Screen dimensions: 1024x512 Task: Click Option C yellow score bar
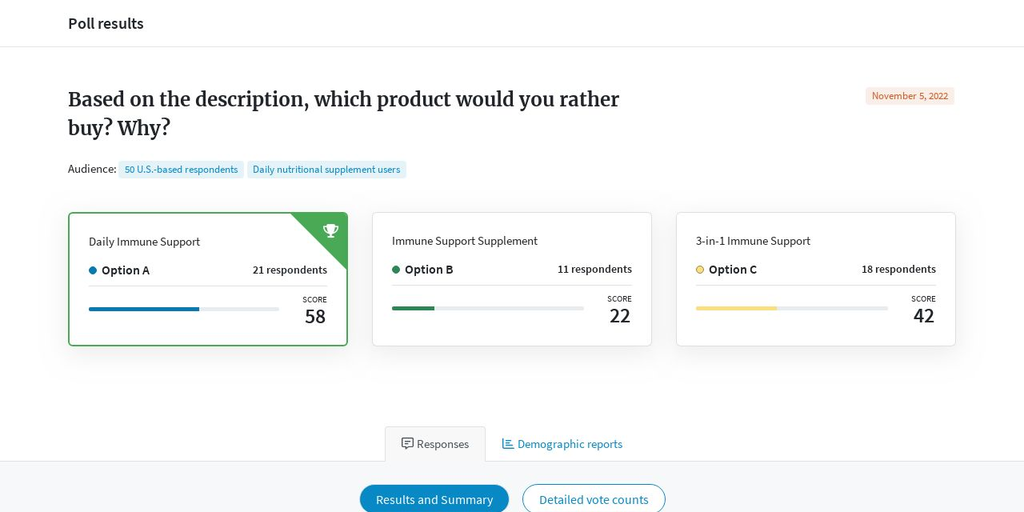point(737,308)
